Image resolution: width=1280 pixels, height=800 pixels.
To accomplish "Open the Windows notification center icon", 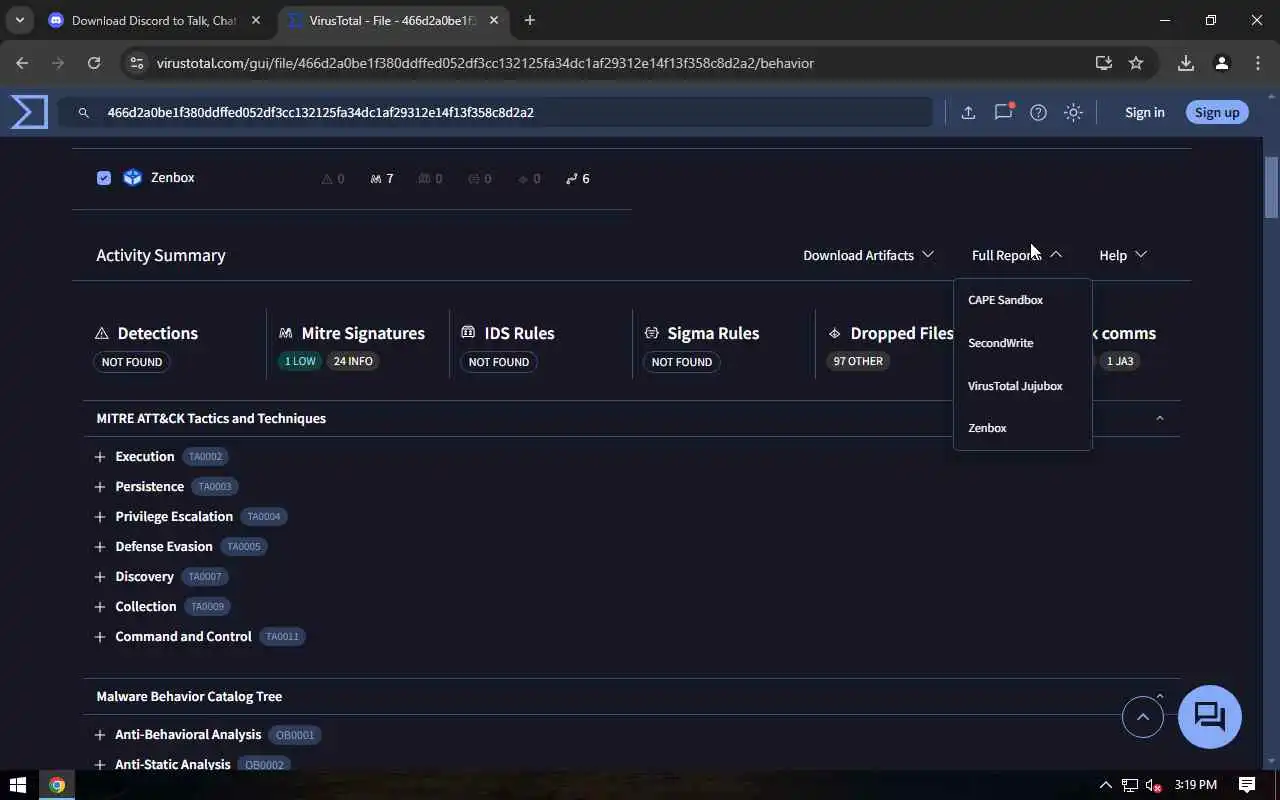I will click(x=1247, y=785).
